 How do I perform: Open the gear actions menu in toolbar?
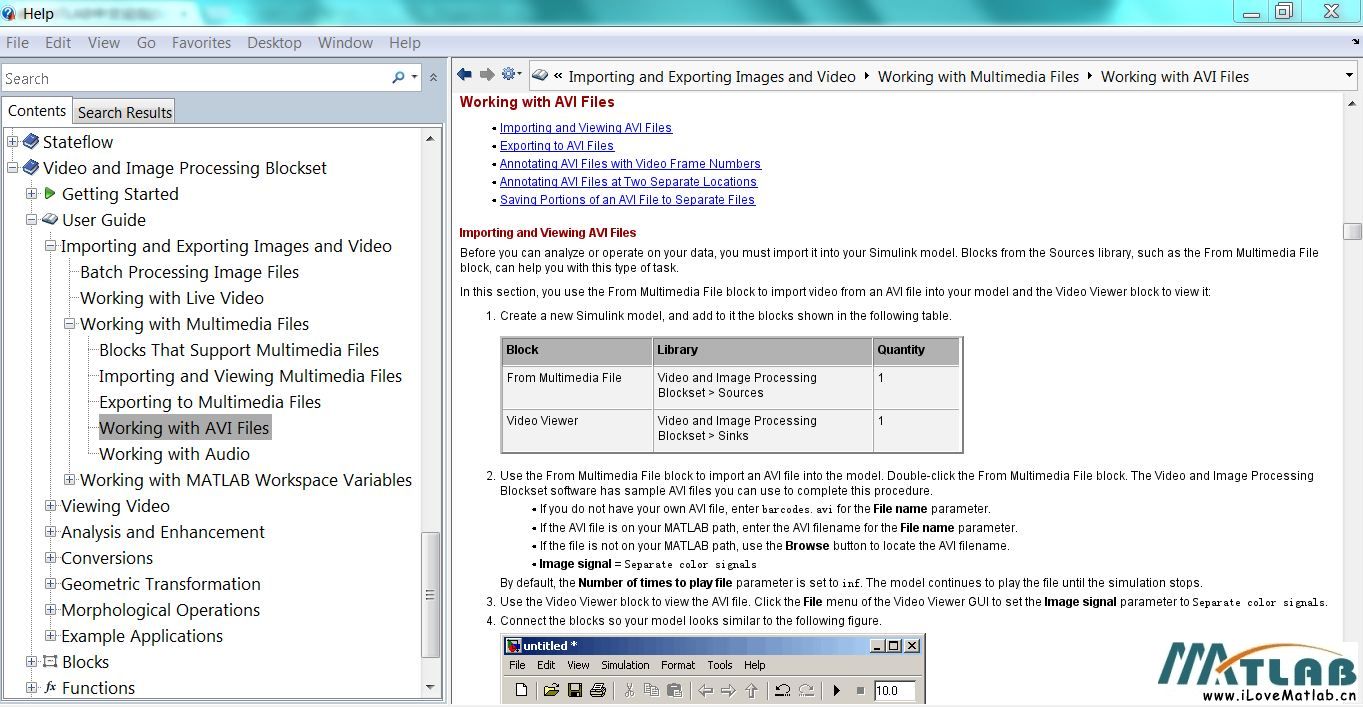tap(511, 75)
